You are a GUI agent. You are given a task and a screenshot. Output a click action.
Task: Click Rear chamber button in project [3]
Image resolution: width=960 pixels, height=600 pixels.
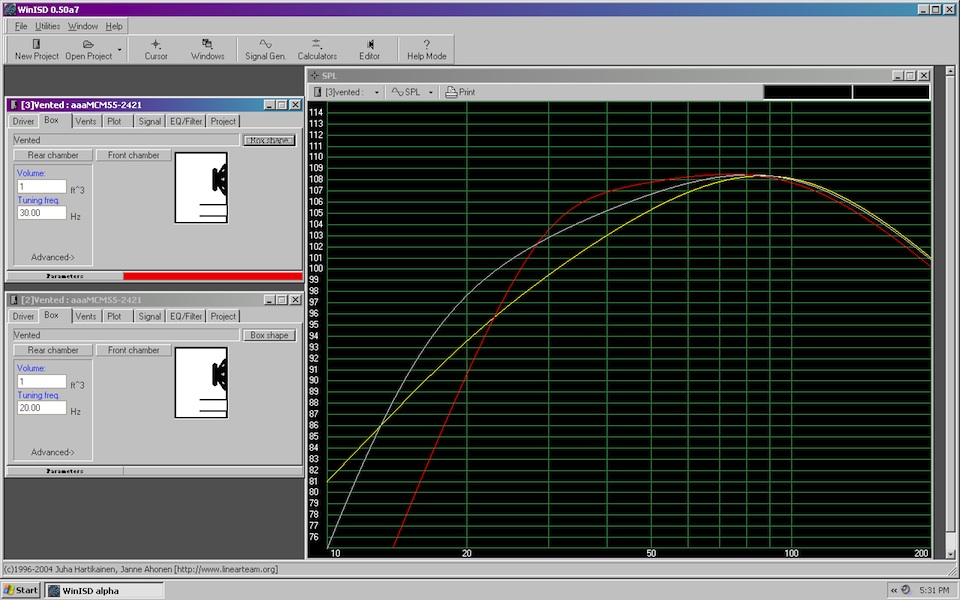(x=53, y=156)
